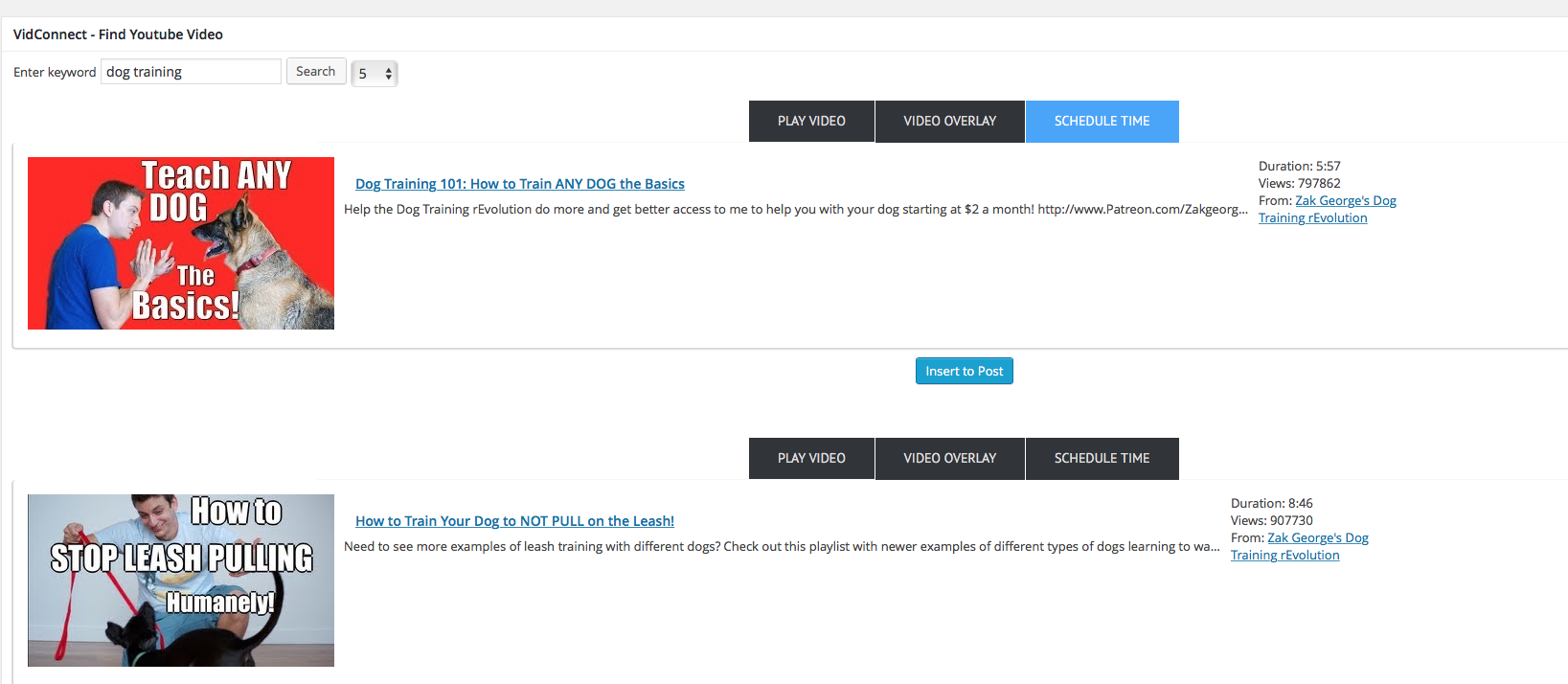
Task: Switch to VIDEO OVERLAY tab for Dog Training 101
Action: click(949, 122)
